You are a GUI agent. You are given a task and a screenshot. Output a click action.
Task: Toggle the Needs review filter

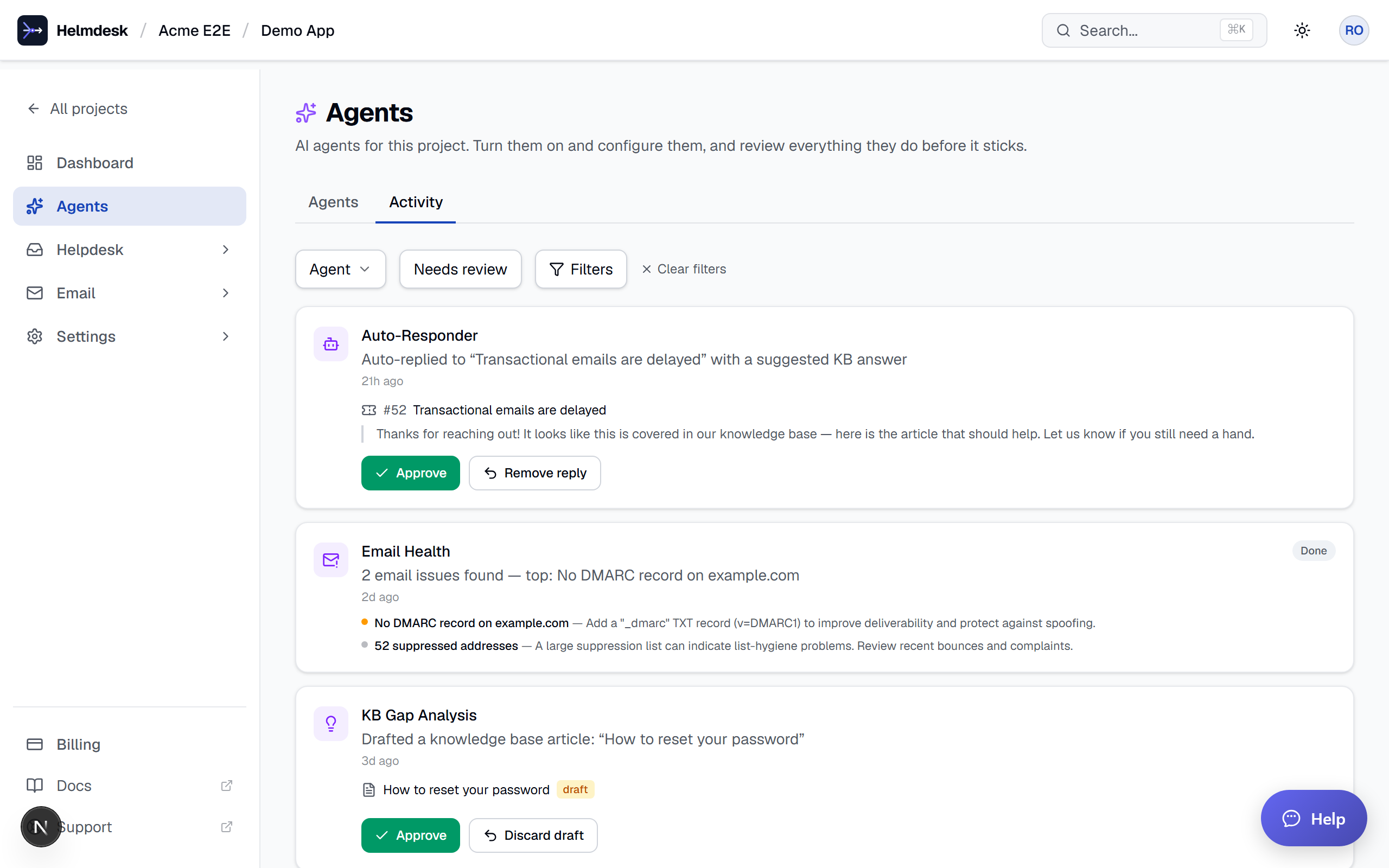coord(460,269)
